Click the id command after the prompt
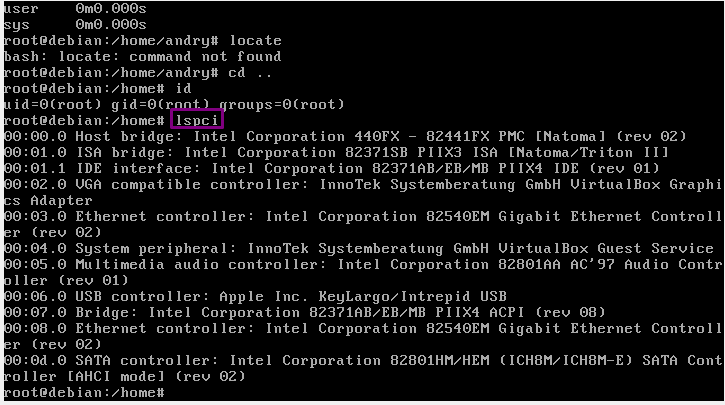This screenshot has height=405, width=725. 183,88
